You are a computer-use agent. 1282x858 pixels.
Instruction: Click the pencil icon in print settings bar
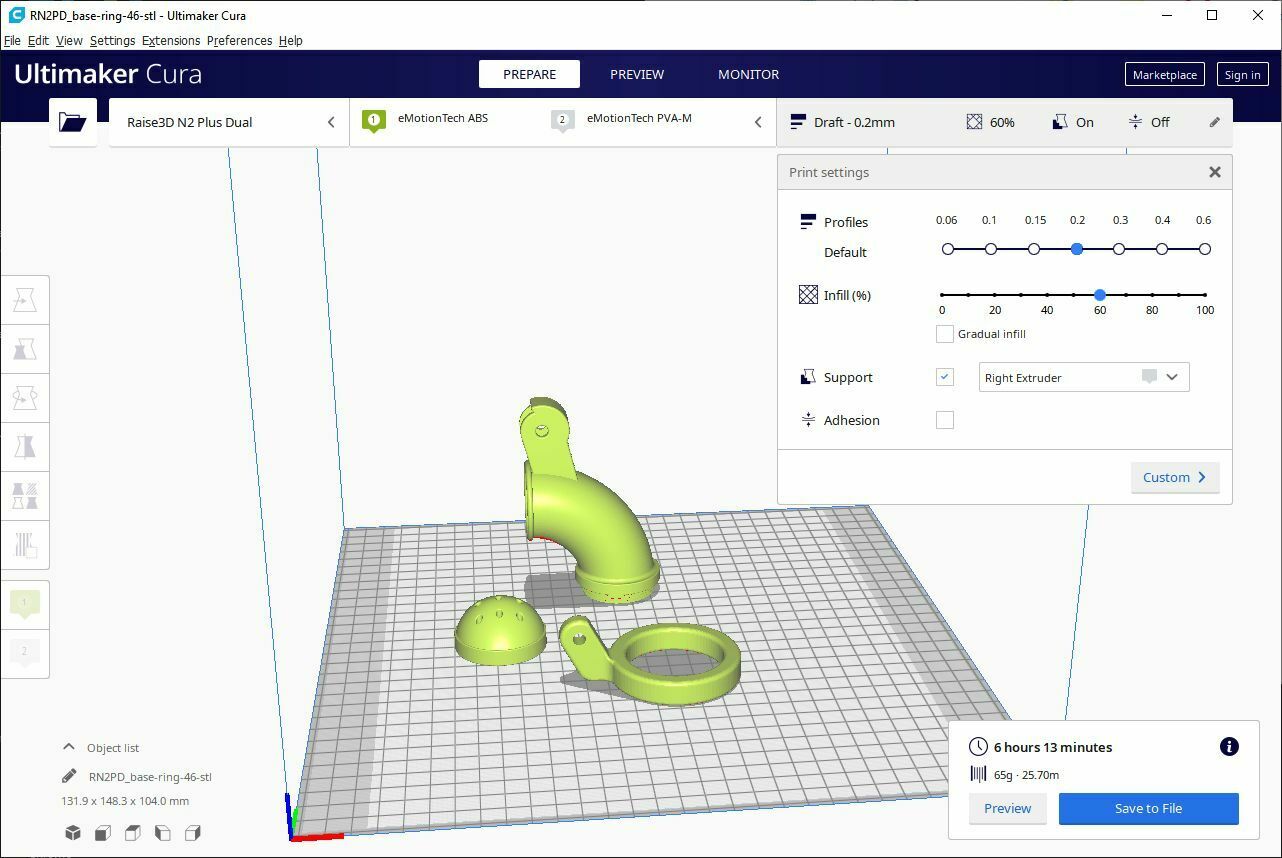1215,122
